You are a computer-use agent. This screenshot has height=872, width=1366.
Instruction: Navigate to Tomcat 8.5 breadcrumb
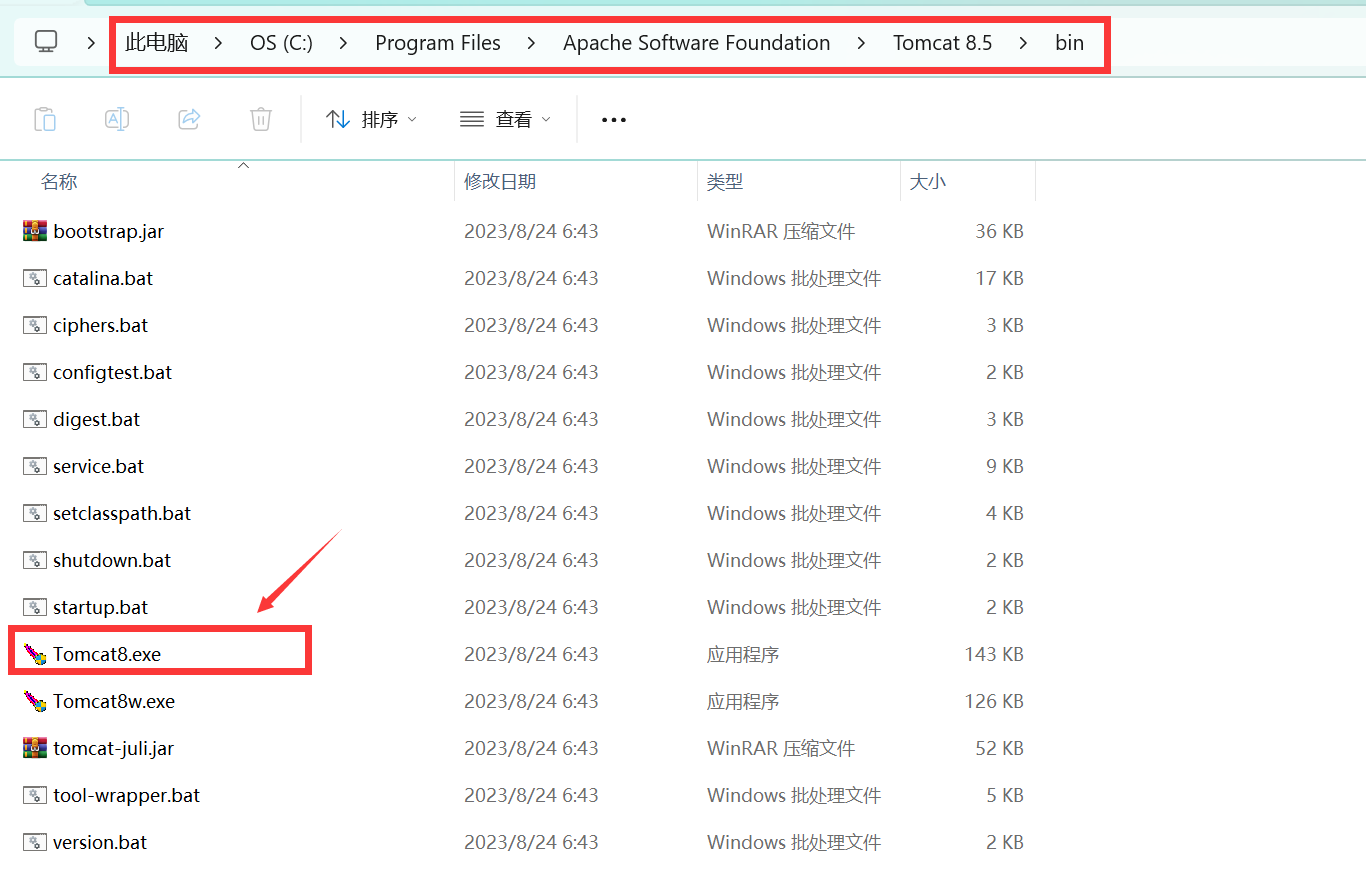pyautogui.click(x=943, y=43)
